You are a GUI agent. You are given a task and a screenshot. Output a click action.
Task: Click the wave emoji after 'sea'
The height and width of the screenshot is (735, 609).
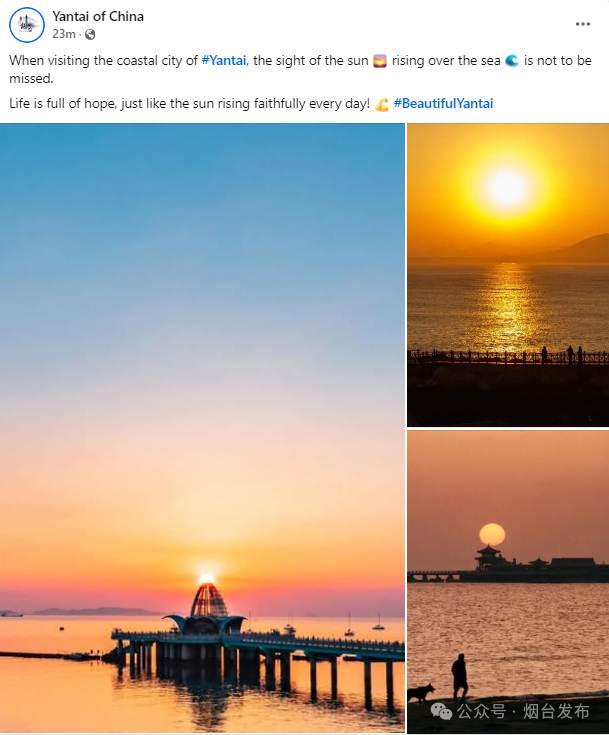click(x=512, y=61)
